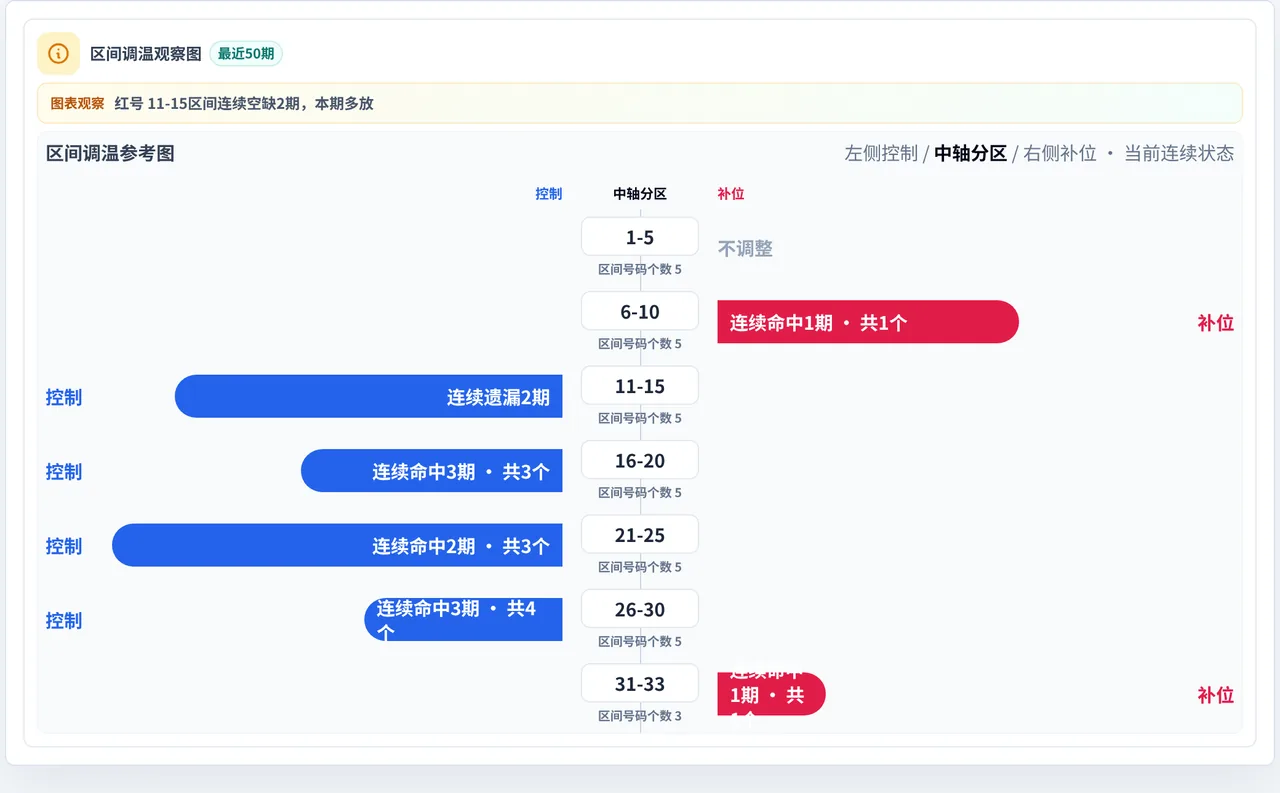
Task: Select the 16-20 zone box
Action: click(x=640, y=460)
